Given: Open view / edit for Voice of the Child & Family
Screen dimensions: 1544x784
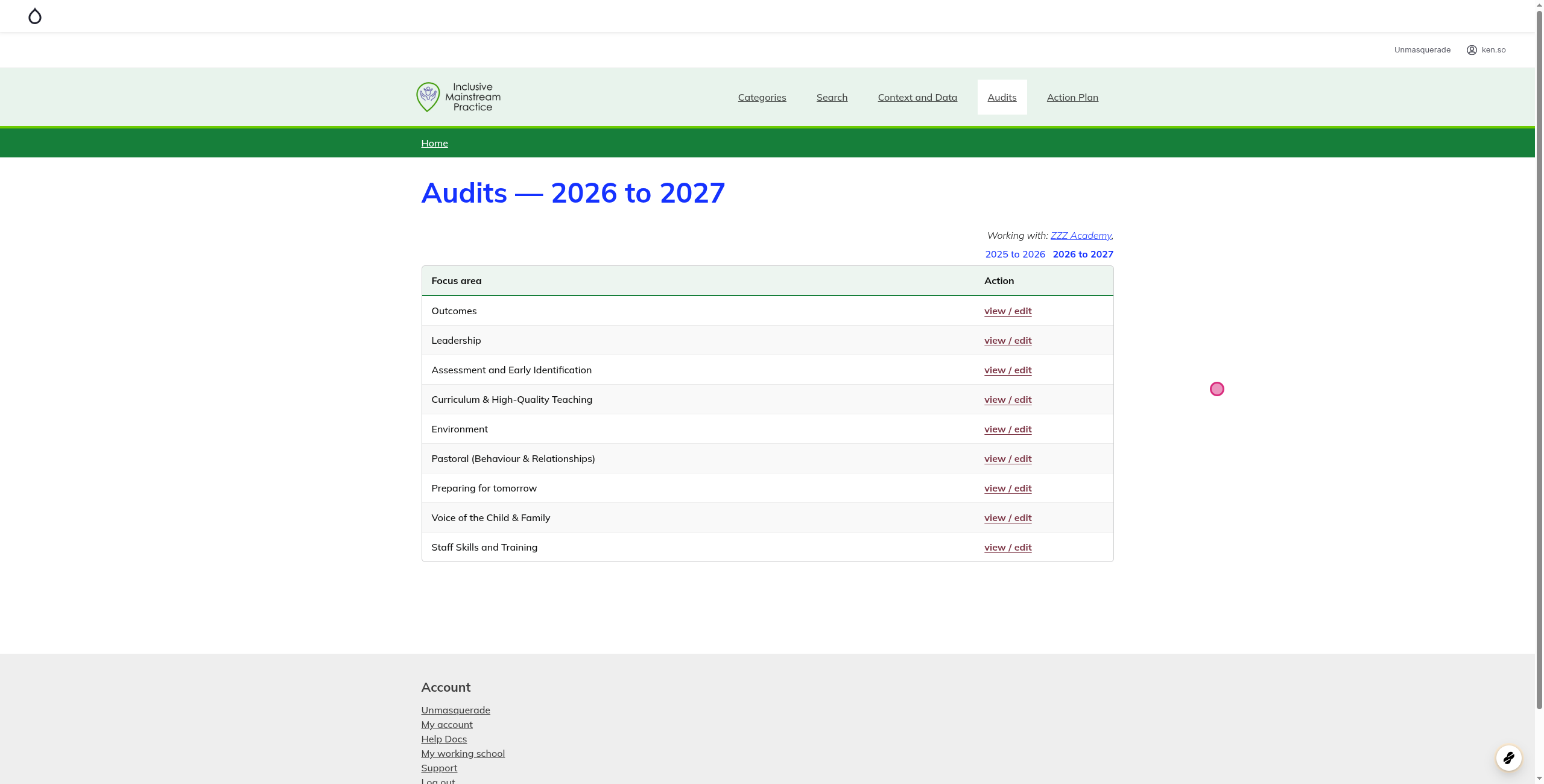Looking at the screenshot, I should [1008, 518].
